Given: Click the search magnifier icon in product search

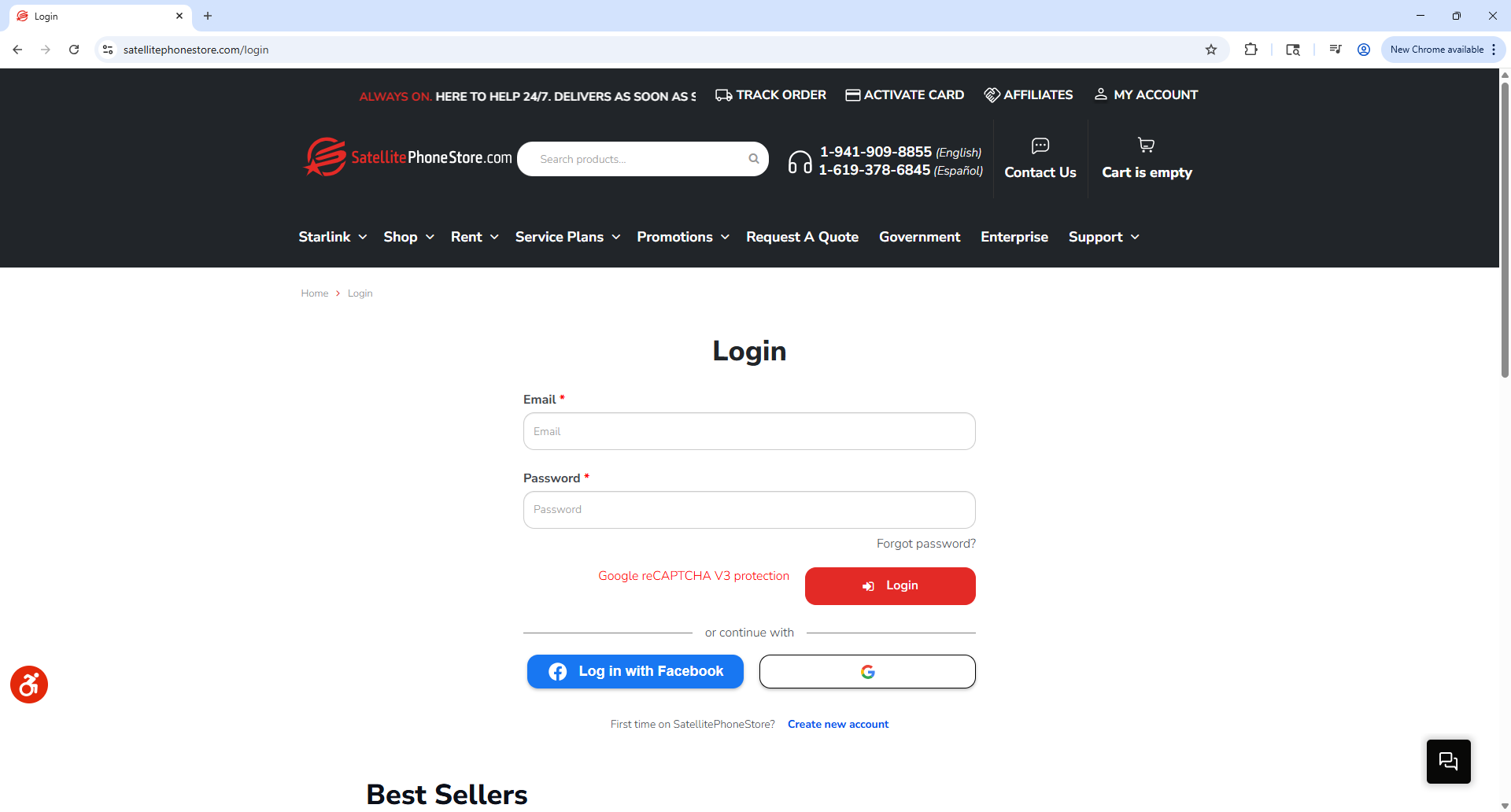Looking at the screenshot, I should 754,159.
